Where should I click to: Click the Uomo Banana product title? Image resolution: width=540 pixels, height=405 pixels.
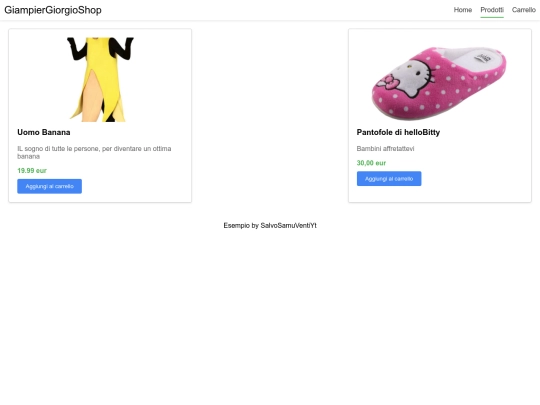pyautogui.click(x=44, y=132)
